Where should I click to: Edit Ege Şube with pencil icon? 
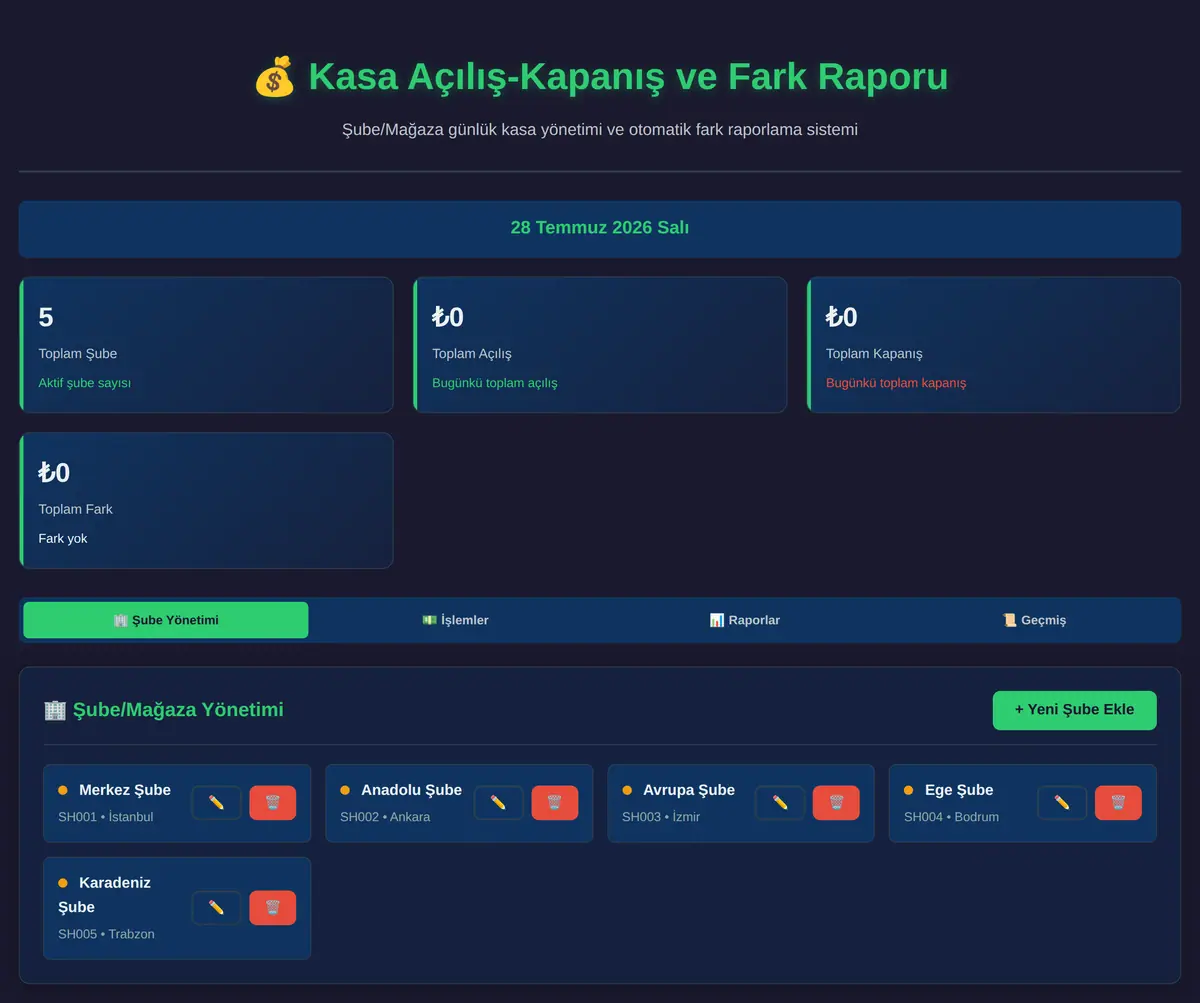[x=1062, y=803]
